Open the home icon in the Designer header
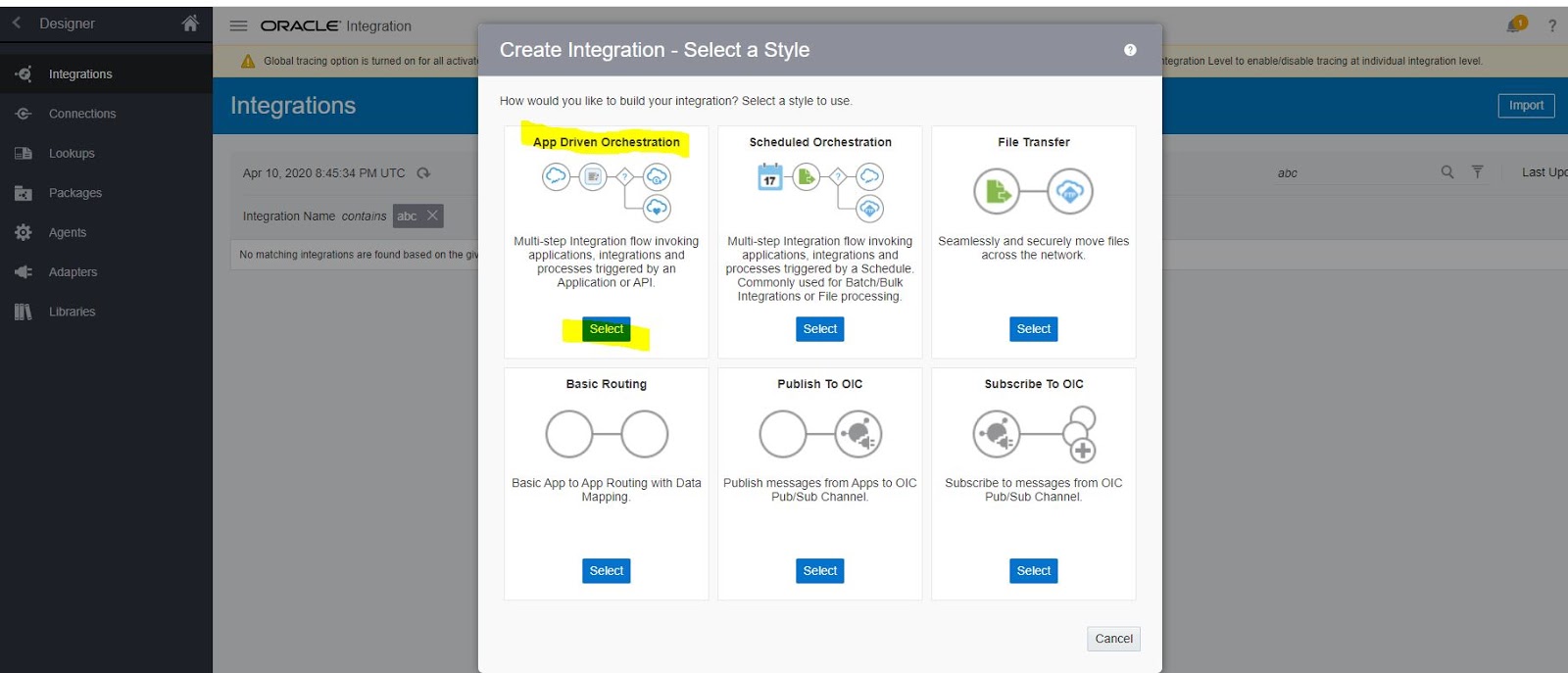The image size is (1568, 673). [190, 23]
